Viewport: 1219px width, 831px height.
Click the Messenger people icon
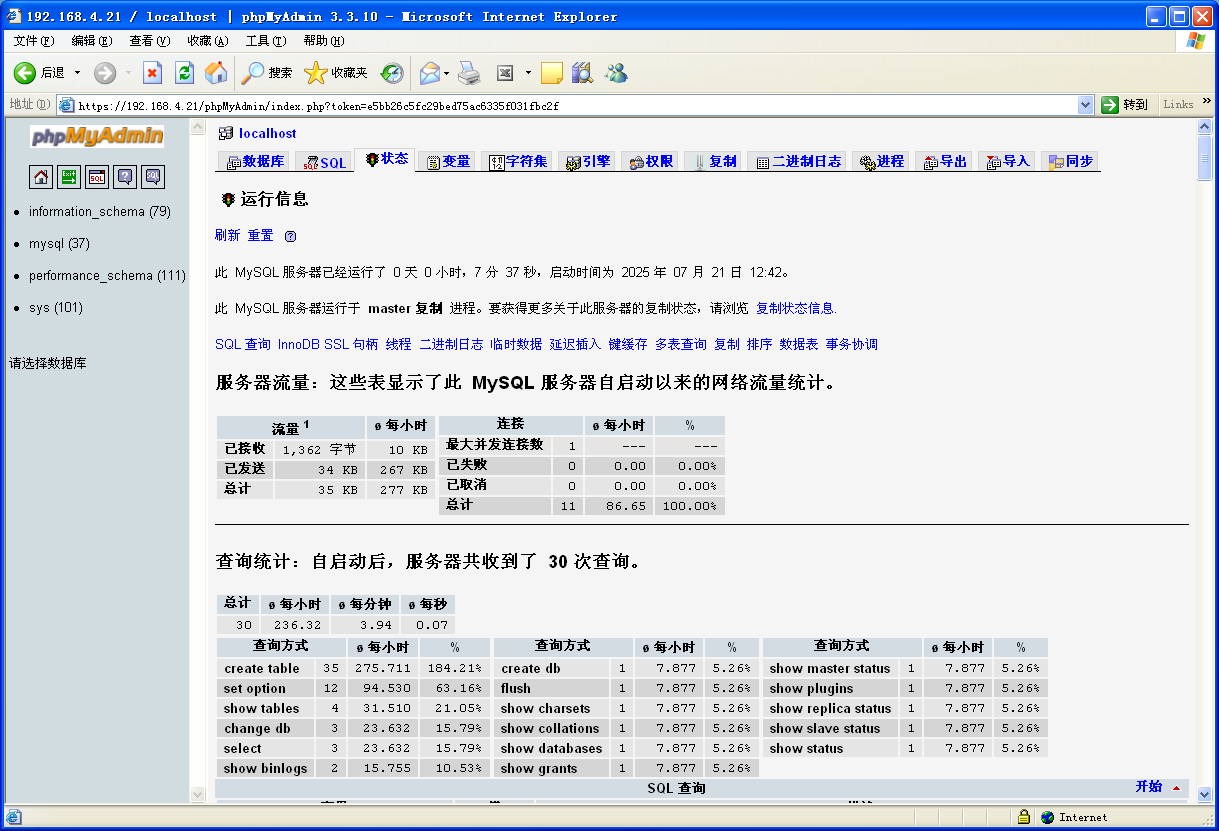616,73
